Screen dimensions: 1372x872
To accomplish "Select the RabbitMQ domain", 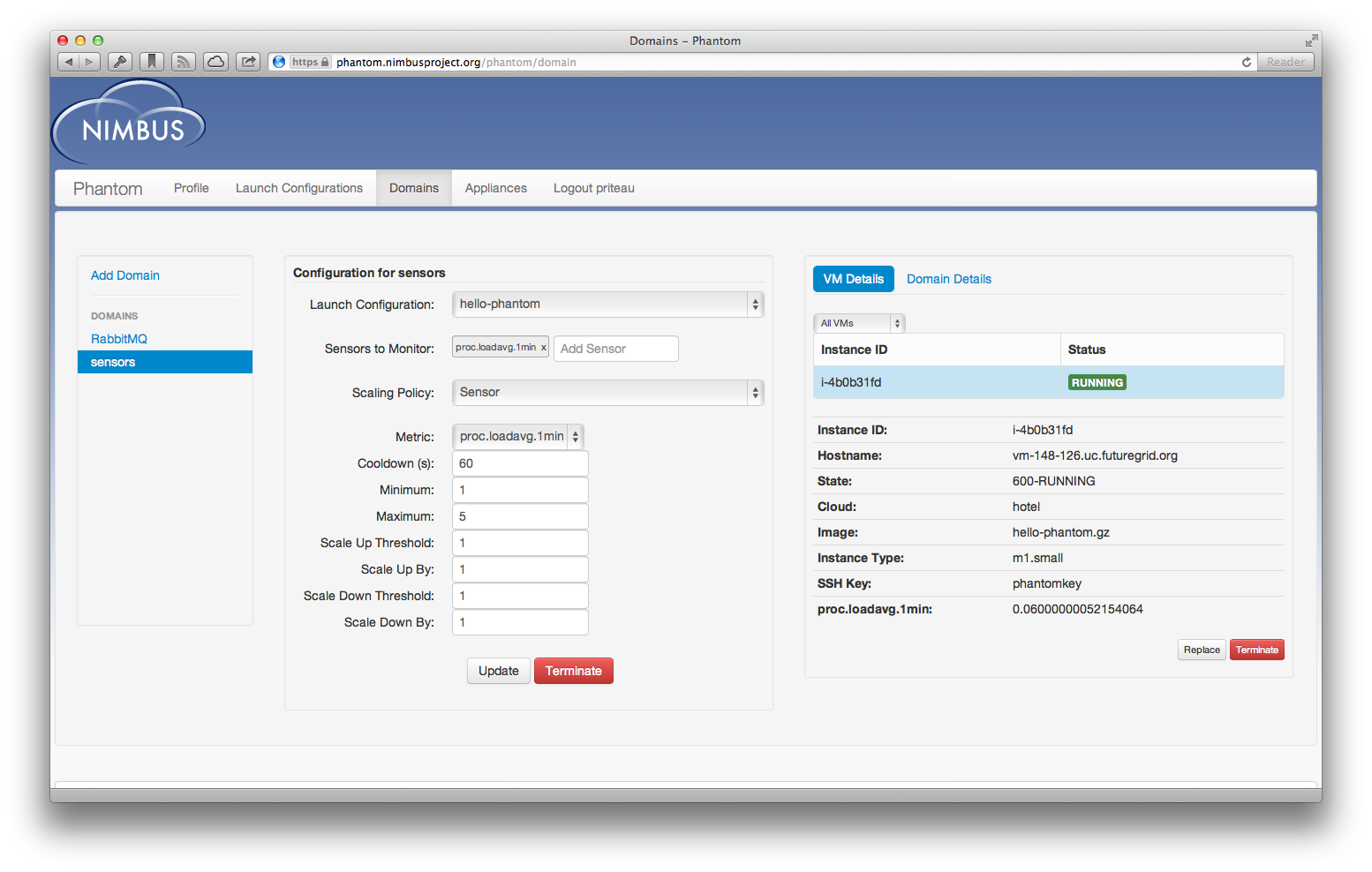I will point(119,339).
